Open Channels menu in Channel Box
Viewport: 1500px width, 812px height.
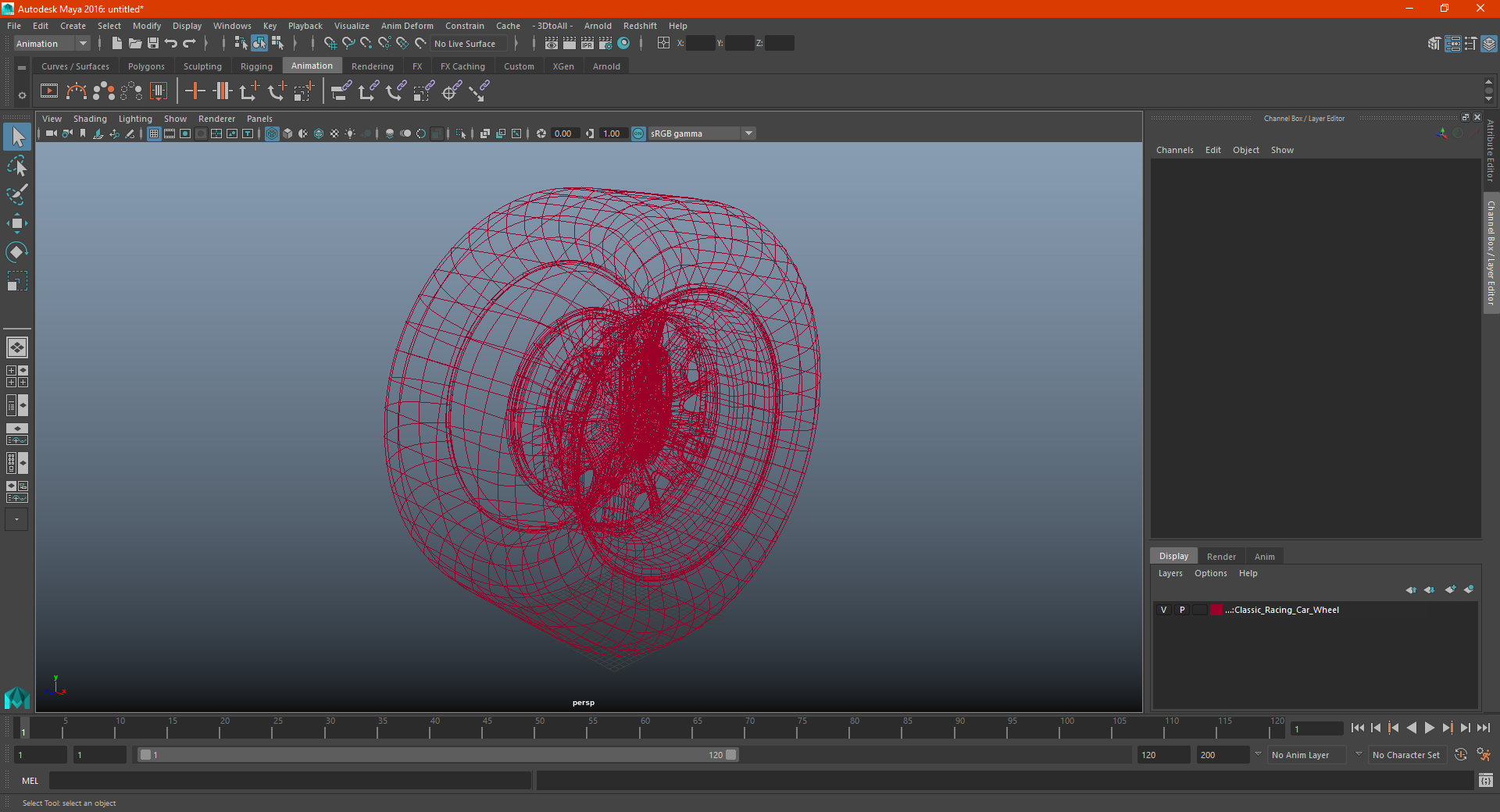pos(1174,150)
